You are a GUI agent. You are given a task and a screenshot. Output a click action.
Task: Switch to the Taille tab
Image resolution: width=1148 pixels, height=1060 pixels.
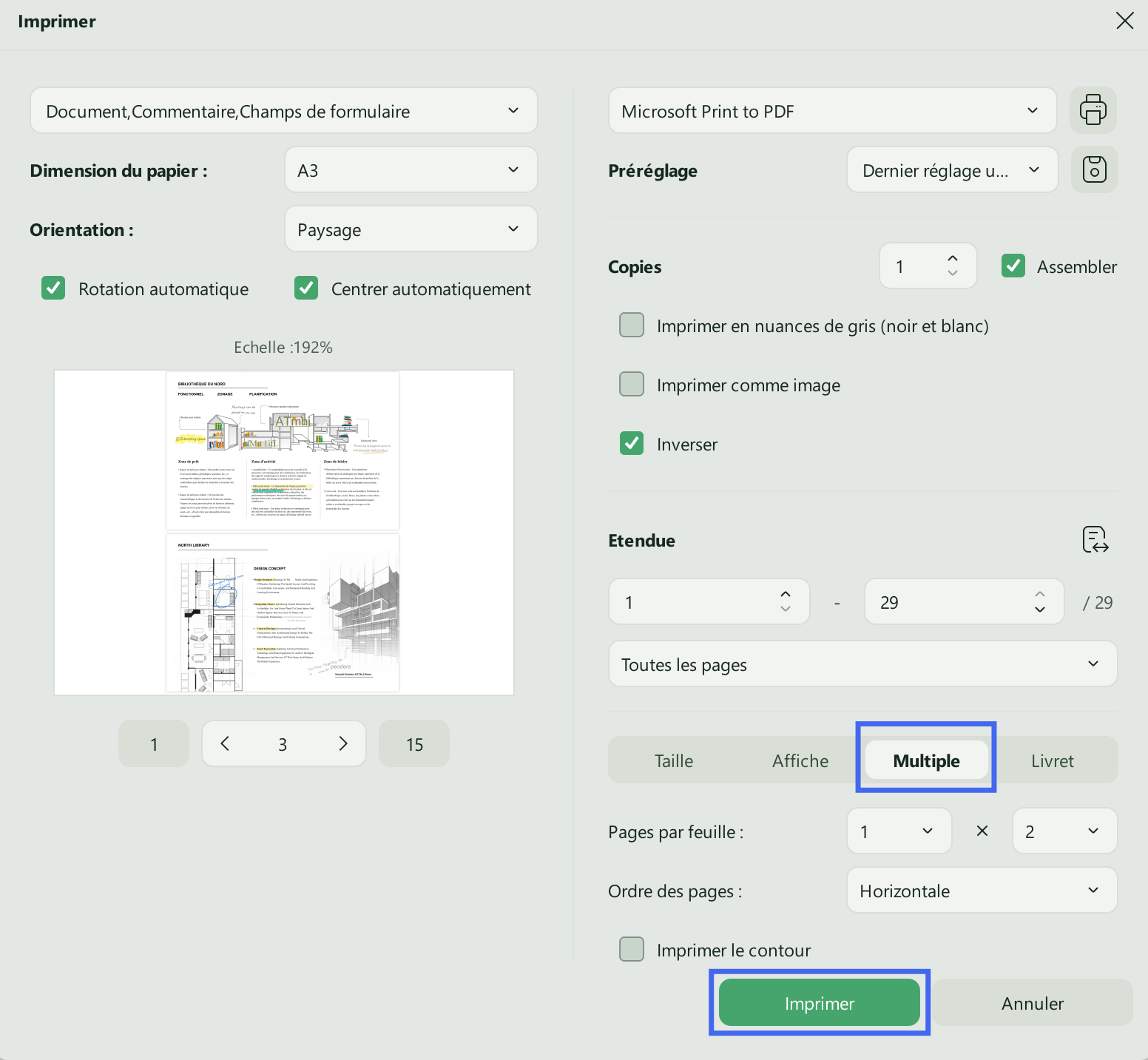click(674, 760)
